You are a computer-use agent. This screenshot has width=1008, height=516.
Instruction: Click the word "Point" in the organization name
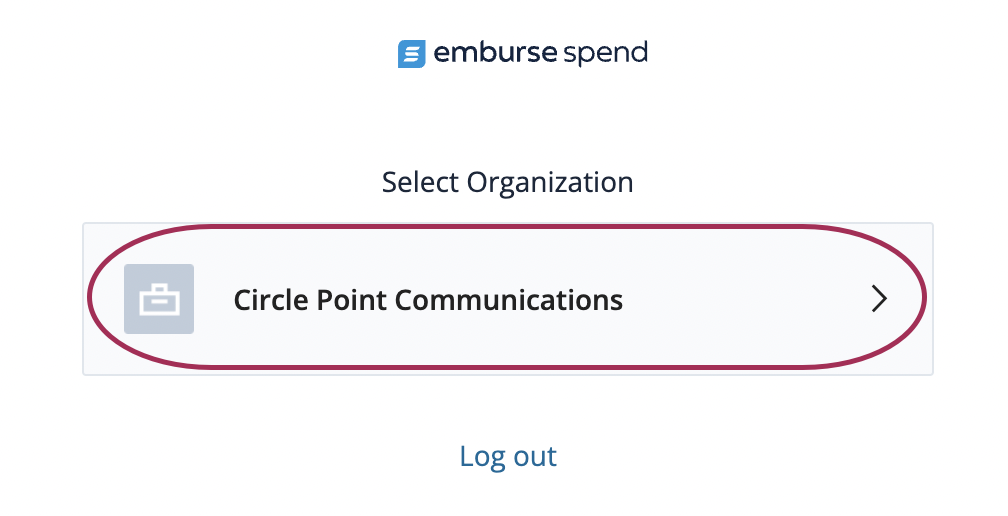pyautogui.click(x=345, y=299)
